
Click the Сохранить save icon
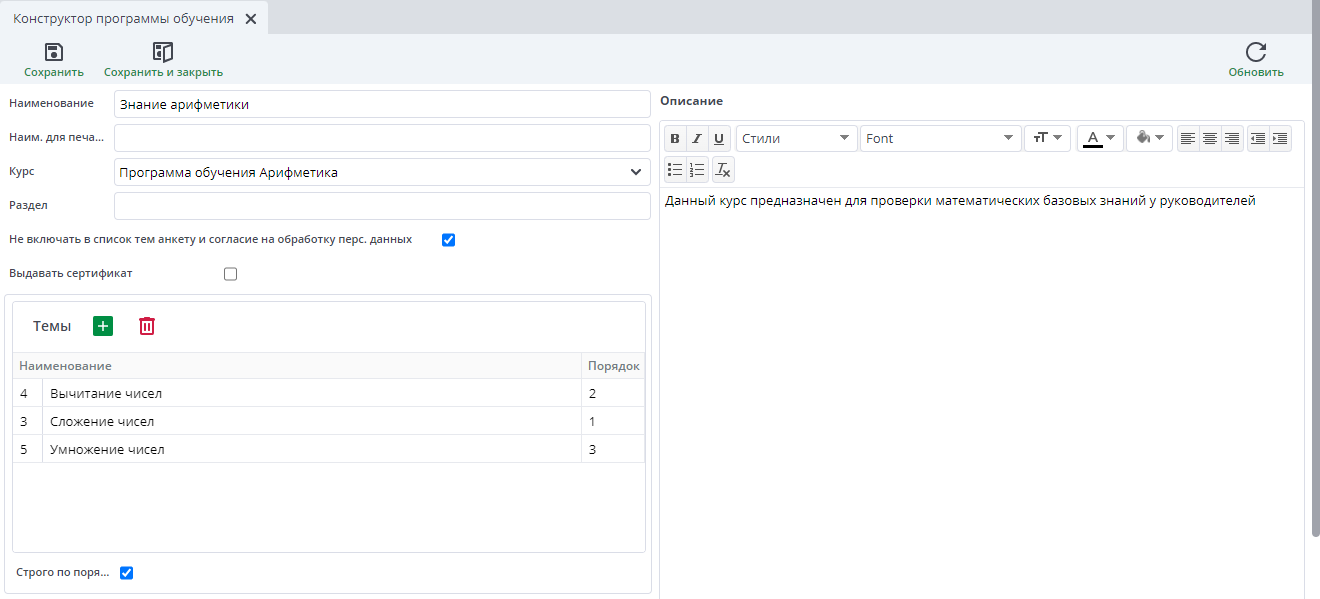[54, 54]
